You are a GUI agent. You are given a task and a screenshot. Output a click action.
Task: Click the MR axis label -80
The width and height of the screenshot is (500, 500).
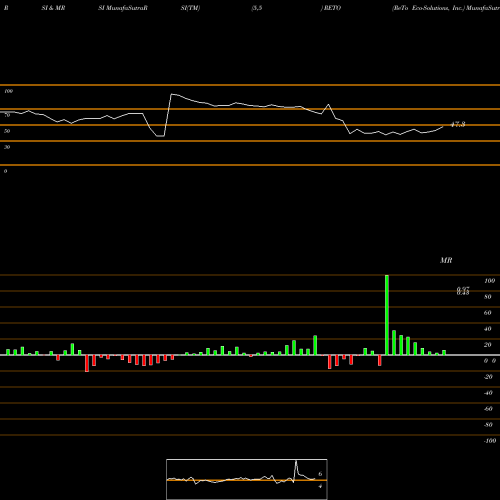click(x=488, y=425)
